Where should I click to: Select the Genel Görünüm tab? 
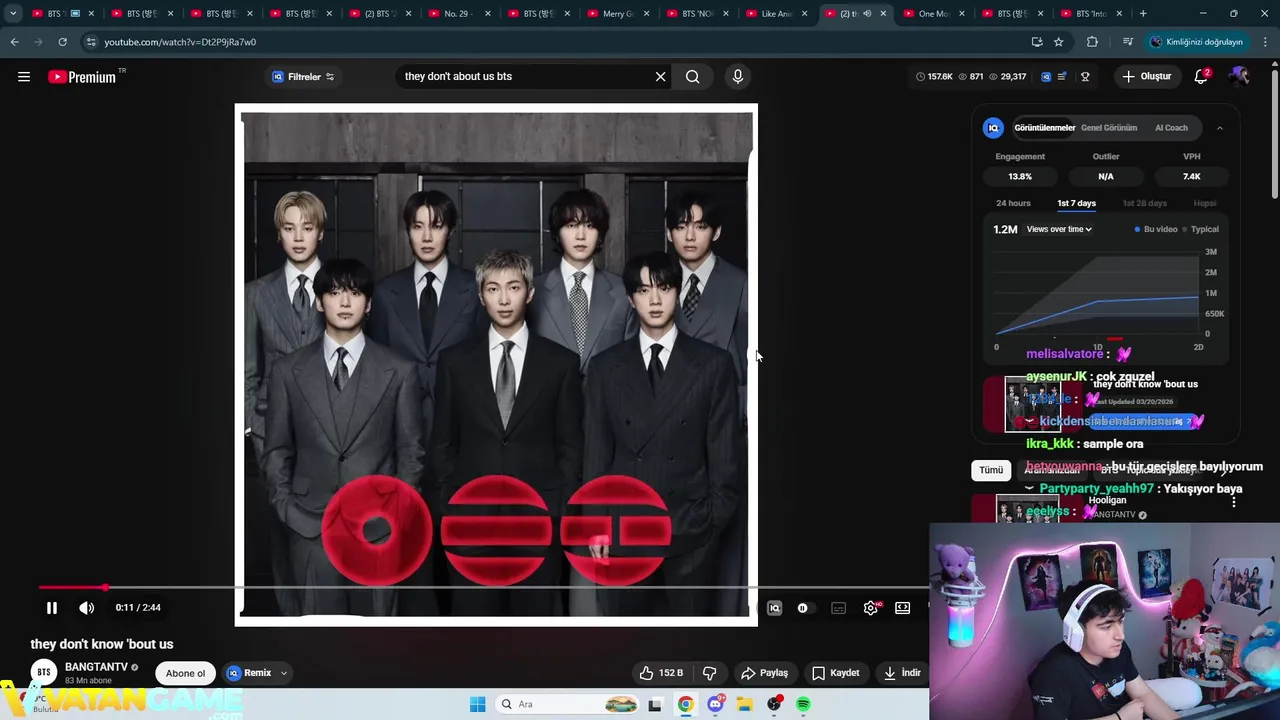1109,128
